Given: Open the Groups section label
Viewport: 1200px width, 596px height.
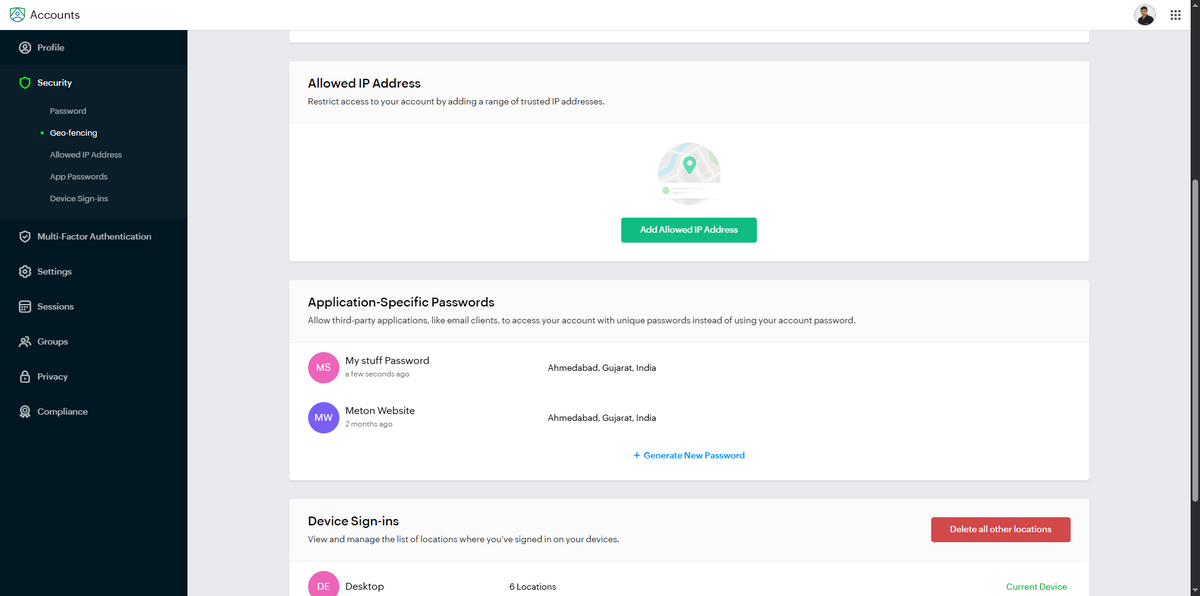Looking at the screenshot, I should (x=53, y=342).
